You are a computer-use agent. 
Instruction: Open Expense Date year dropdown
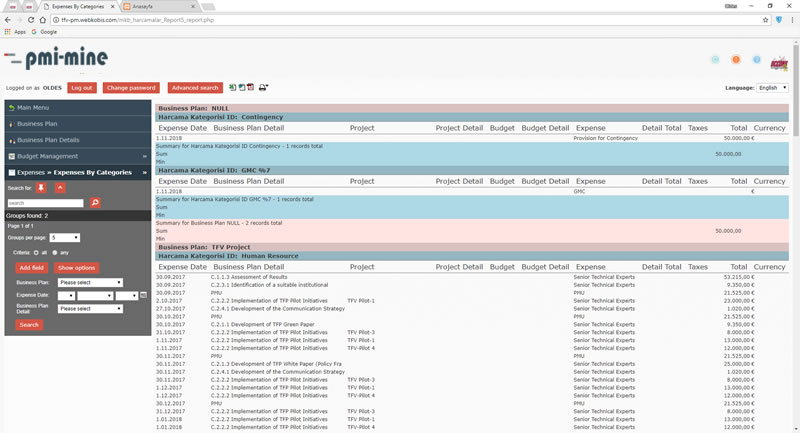coord(127,295)
